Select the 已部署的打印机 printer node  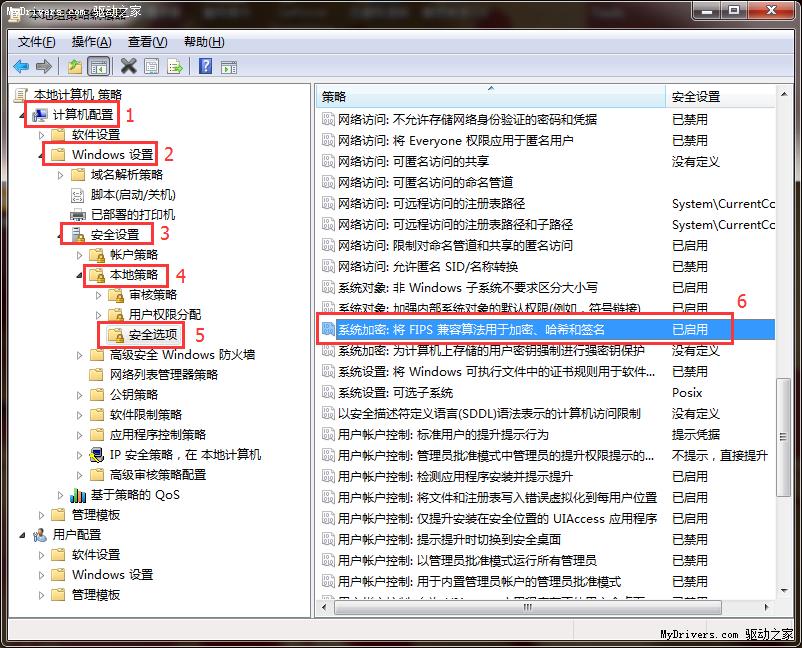pyautogui.click(x=132, y=214)
